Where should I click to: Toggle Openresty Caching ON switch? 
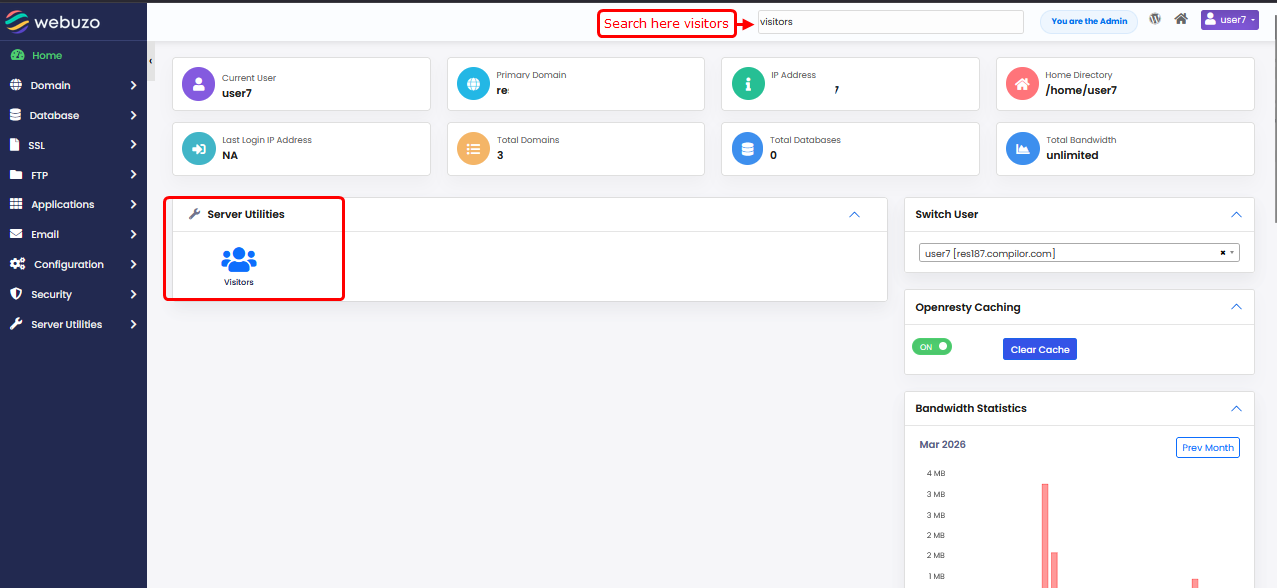point(932,347)
